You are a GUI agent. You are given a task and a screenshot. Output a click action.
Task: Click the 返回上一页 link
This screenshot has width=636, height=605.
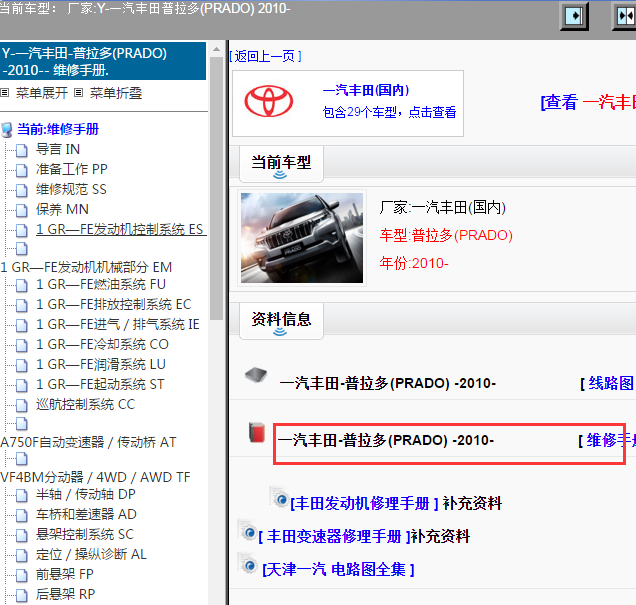click(266, 56)
